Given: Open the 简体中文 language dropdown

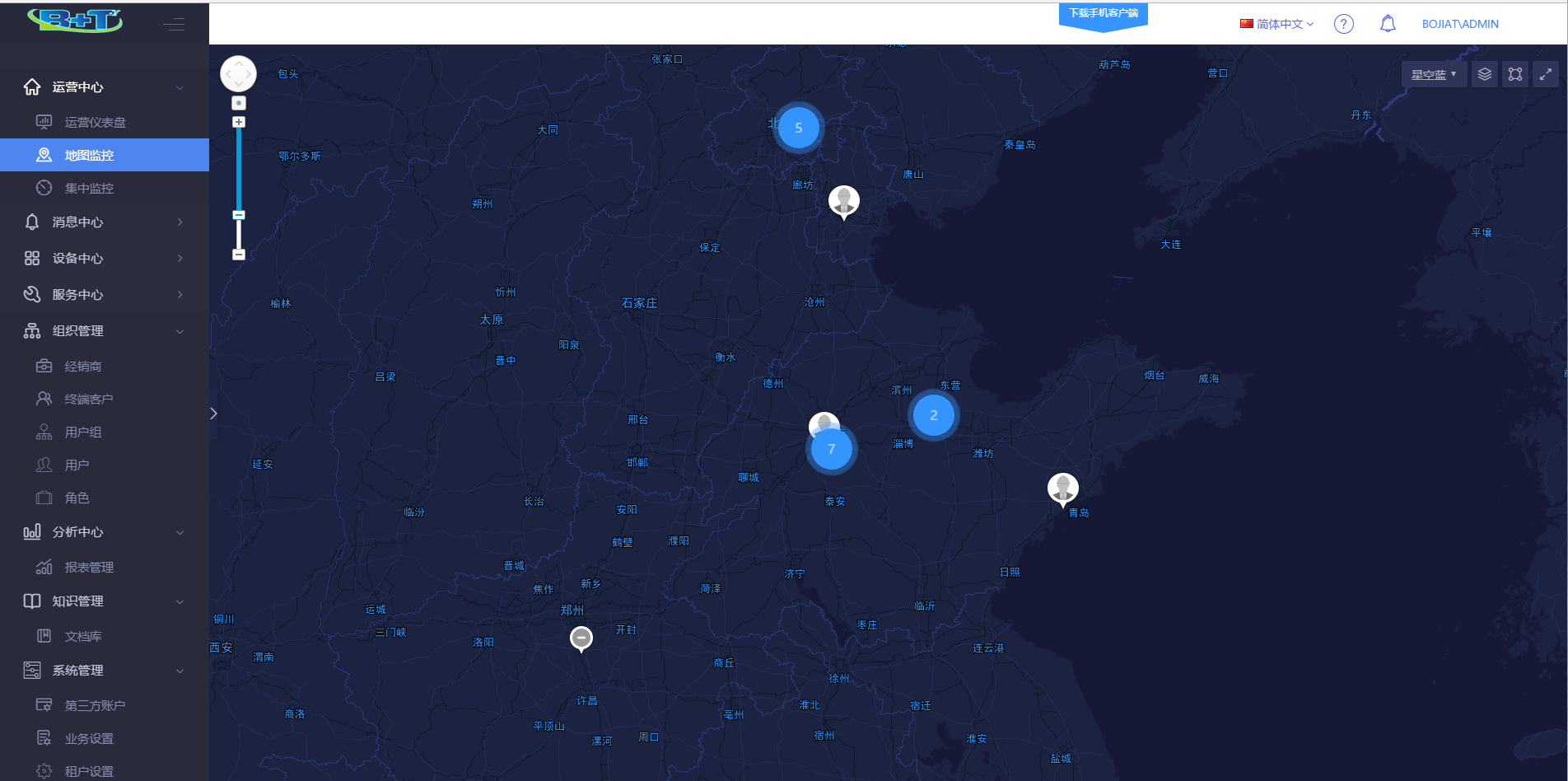Looking at the screenshot, I should pyautogui.click(x=1277, y=24).
